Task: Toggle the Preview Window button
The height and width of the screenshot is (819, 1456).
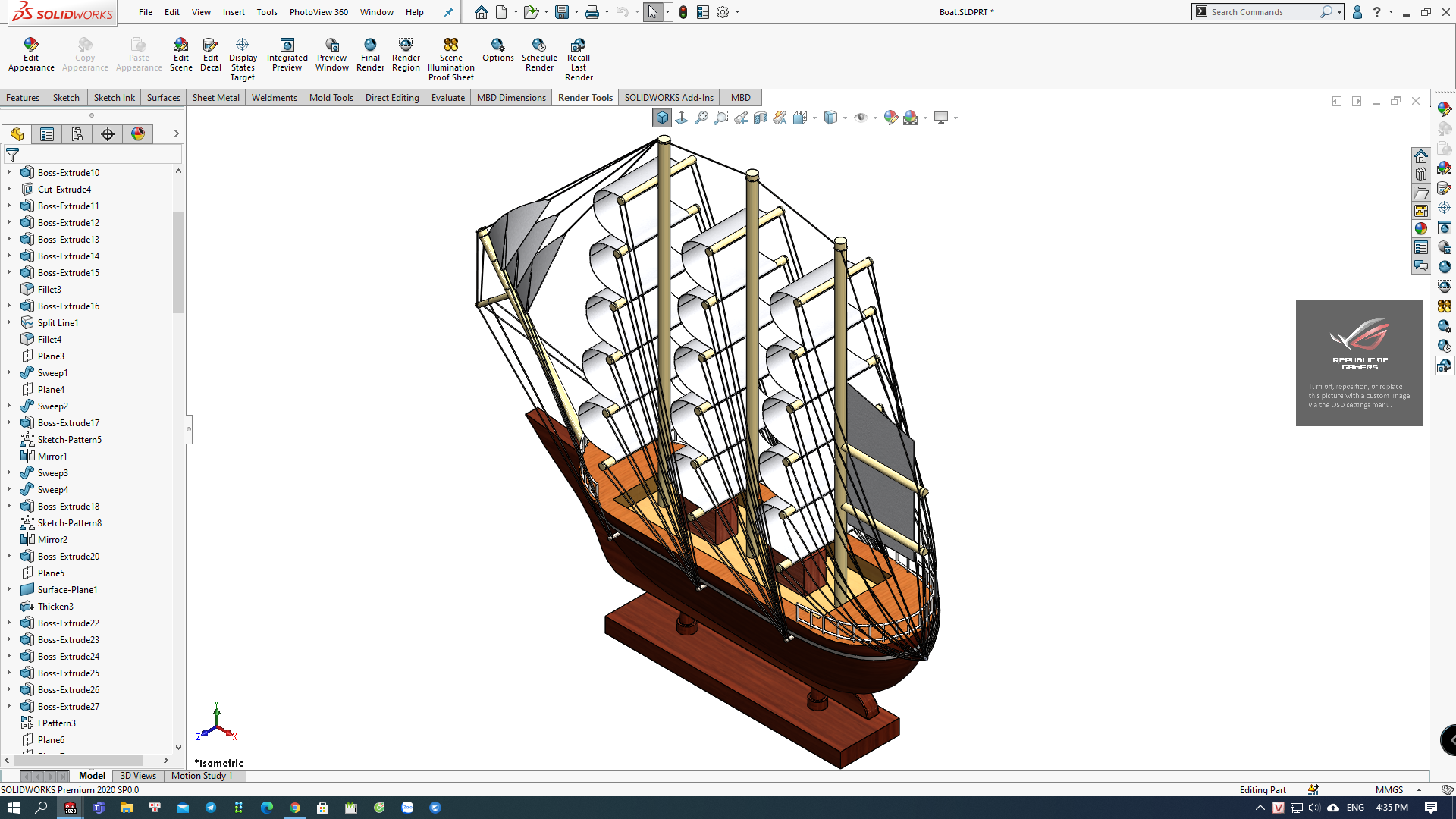Action: (331, 45)
